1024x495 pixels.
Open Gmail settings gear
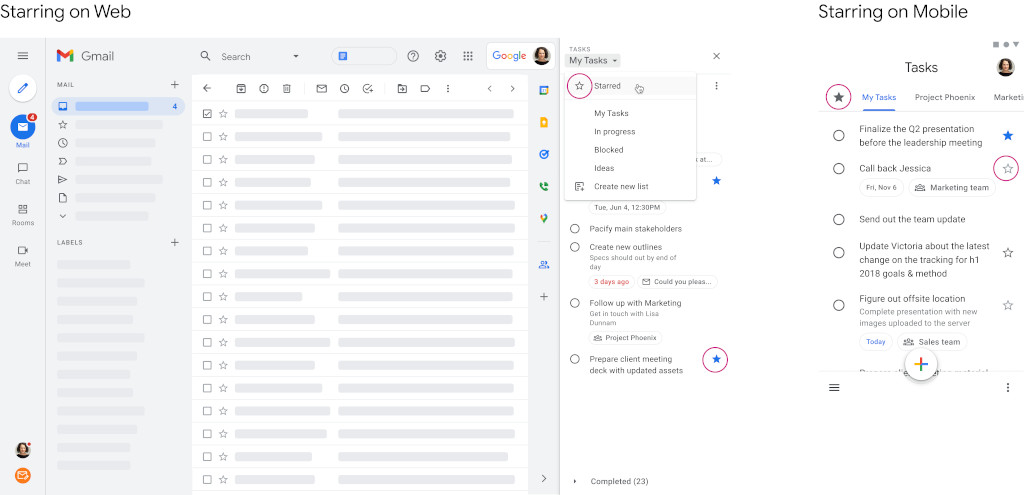tap(440, 56)
